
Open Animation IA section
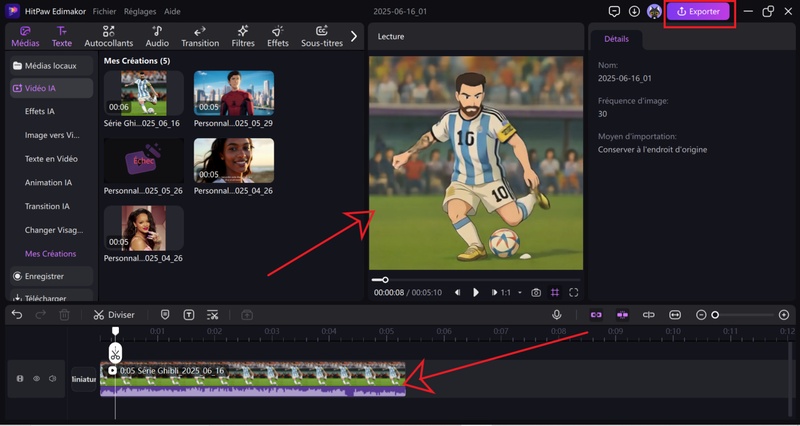coord(48,183)
